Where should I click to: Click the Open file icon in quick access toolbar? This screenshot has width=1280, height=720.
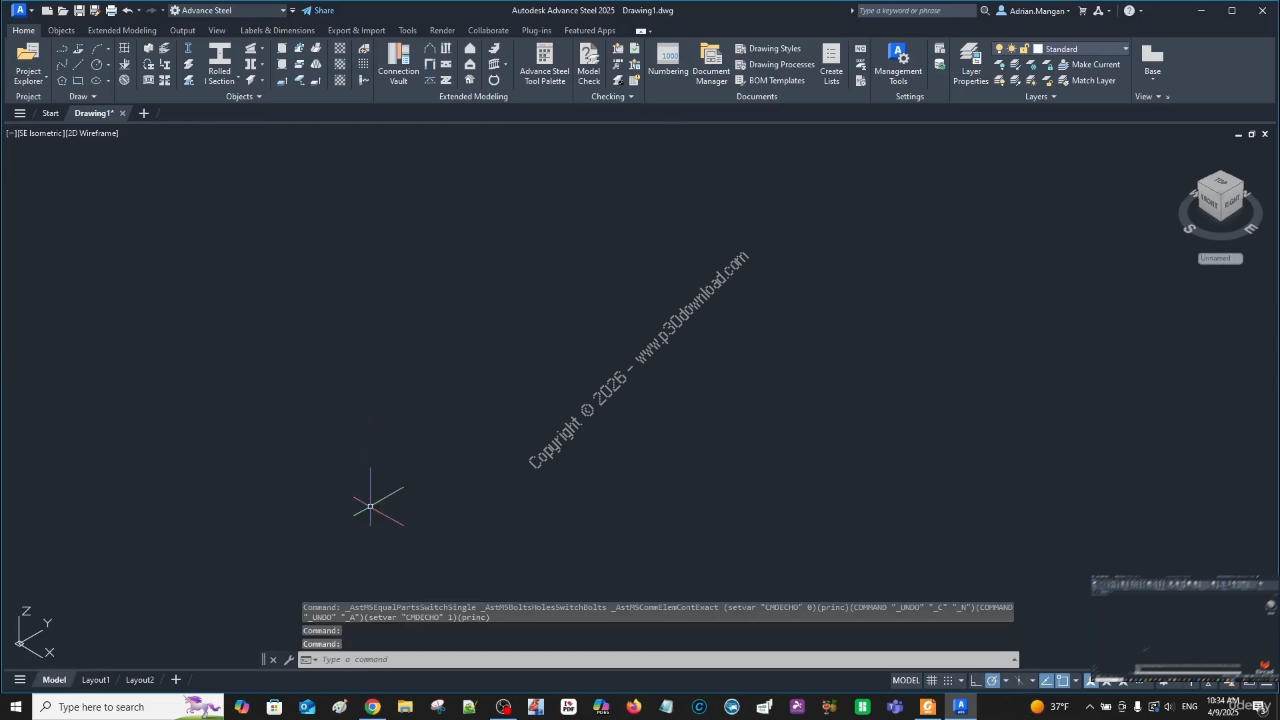[63, 11]
